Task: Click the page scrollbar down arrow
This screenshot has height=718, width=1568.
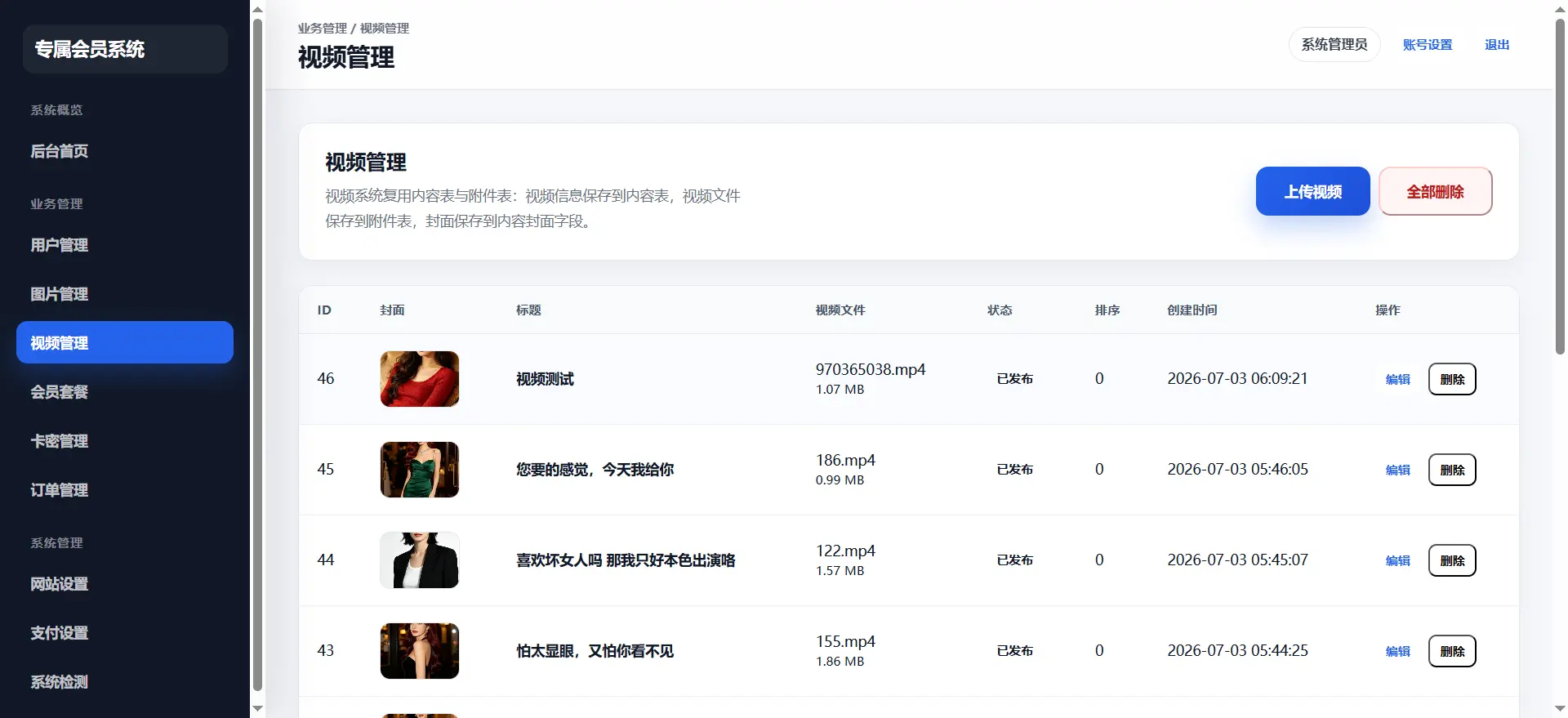Action: [x=1560, y=709]
